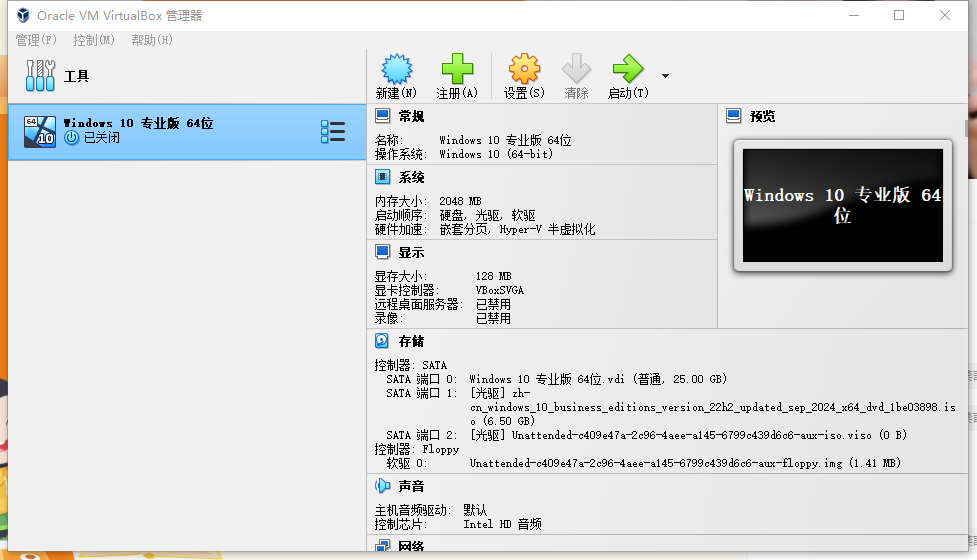The height and width of the screenshot is (560, 977).
Task: Open the Tools (工具) wrench icon
Action: (x=40, y=76)
